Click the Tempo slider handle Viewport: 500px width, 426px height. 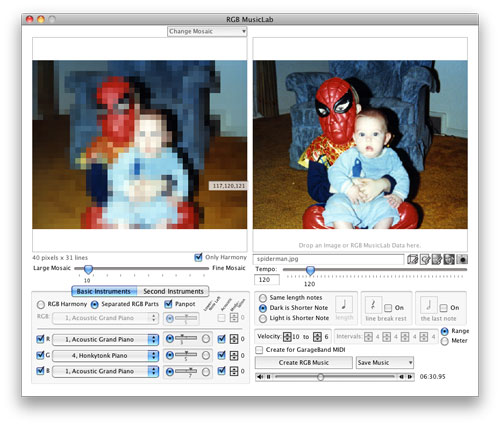(310, 270)
